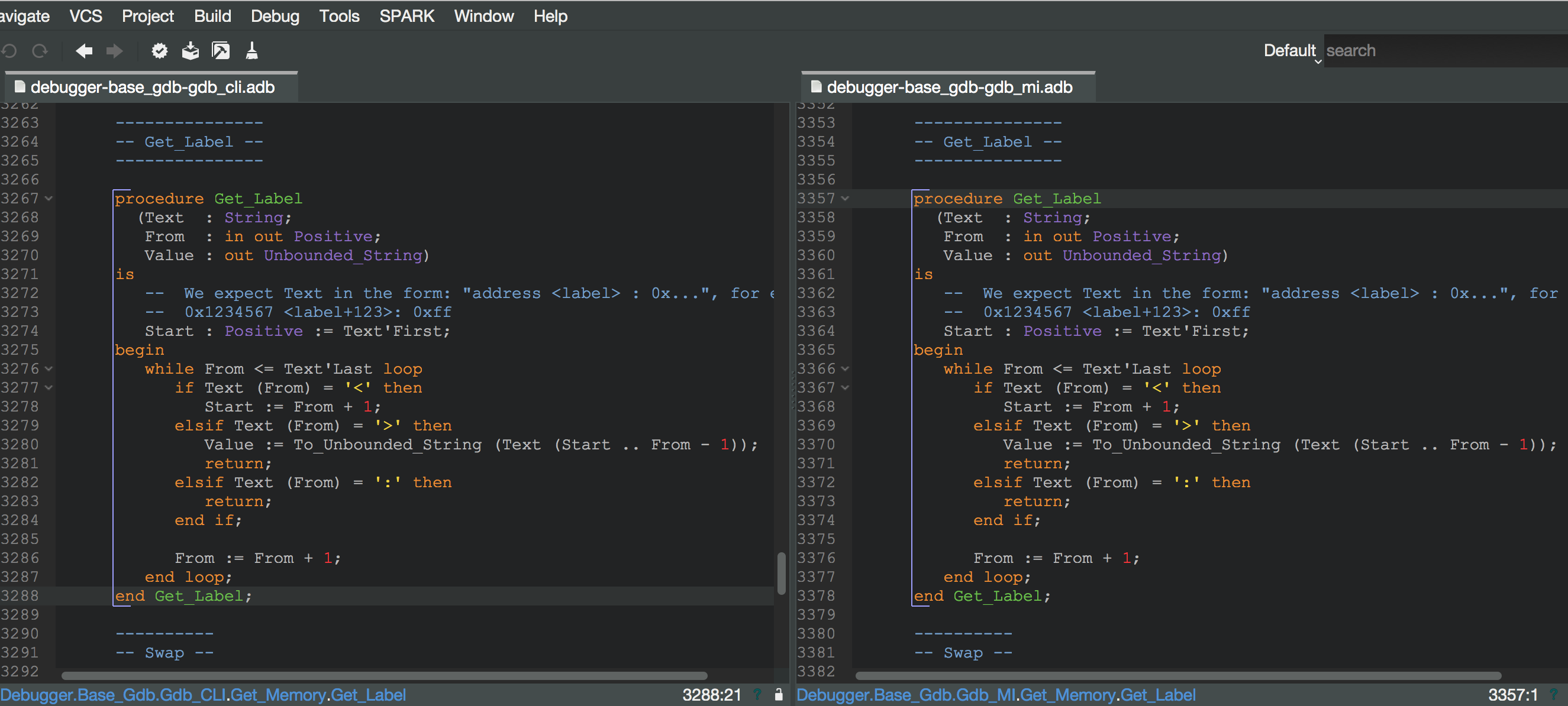
Task: Fold the if block at line 3367
Action: click(x=846, y=388)
